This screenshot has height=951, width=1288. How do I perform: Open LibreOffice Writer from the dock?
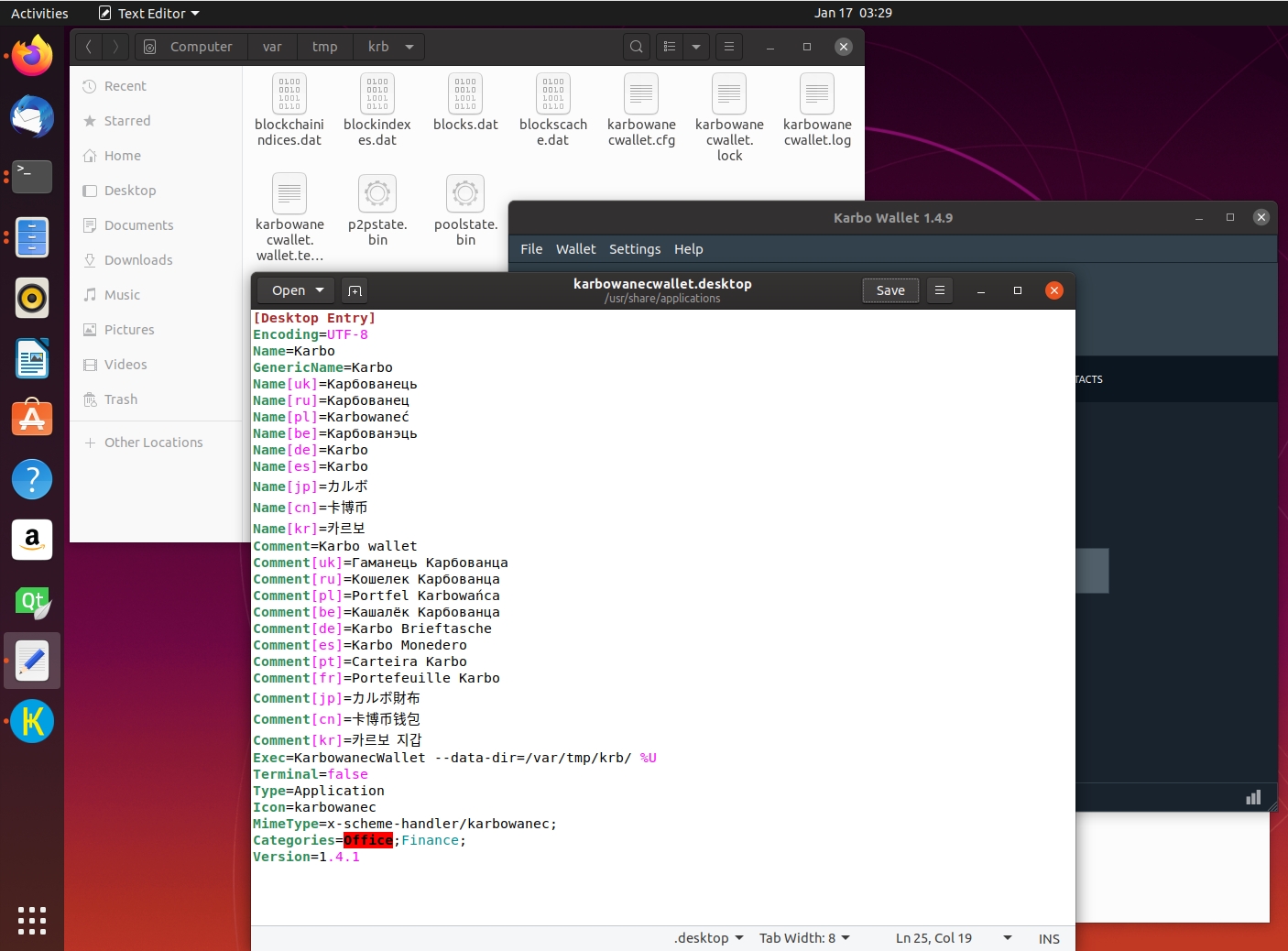(x=32, y=358)
